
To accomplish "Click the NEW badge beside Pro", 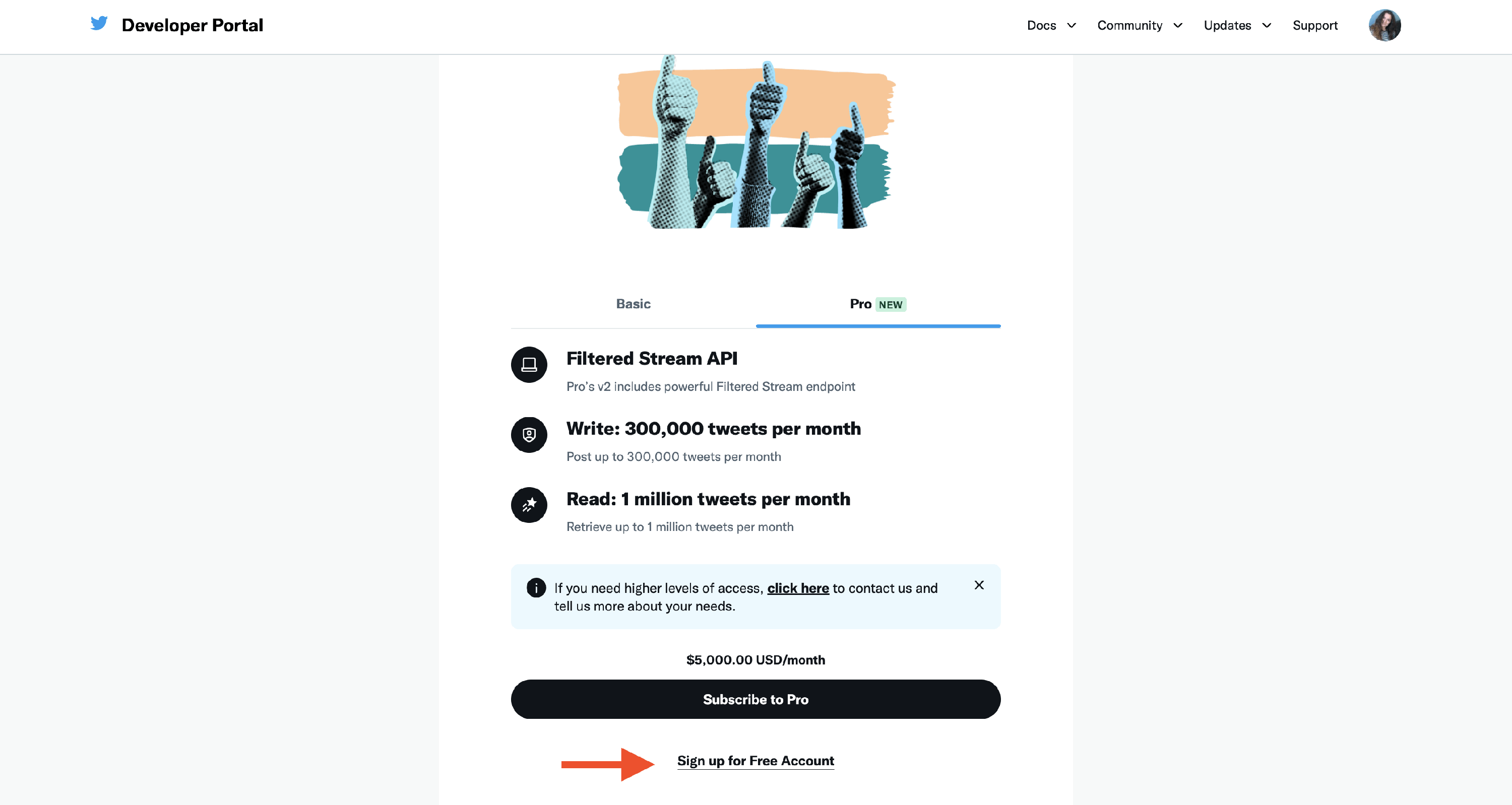I will pos(891,304).
